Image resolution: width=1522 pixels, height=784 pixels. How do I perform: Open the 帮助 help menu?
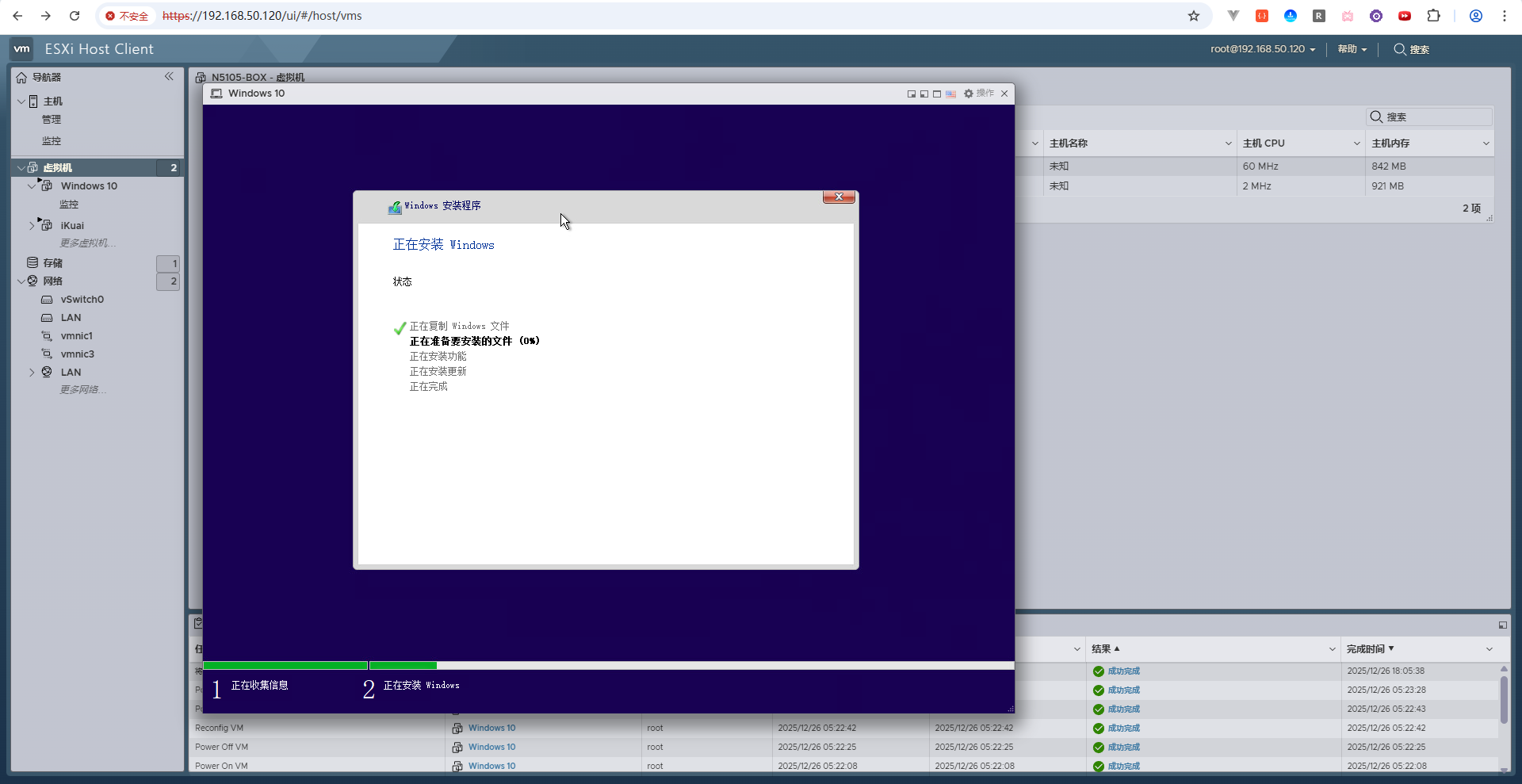tap(1352, 49)
